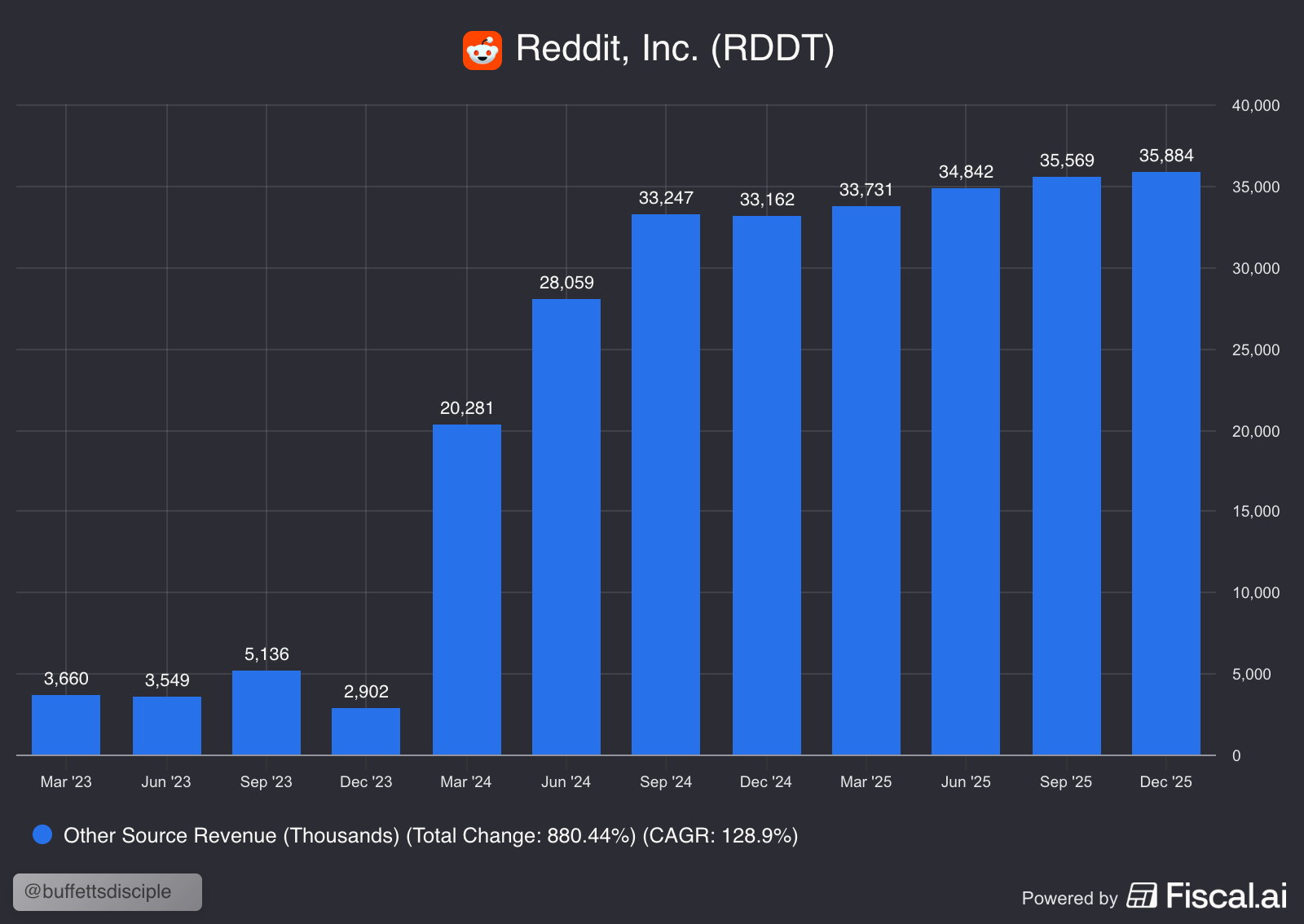Click the Mar '23 bar
Viewport: 1304px width, 924px height.
tap(66, 725)
